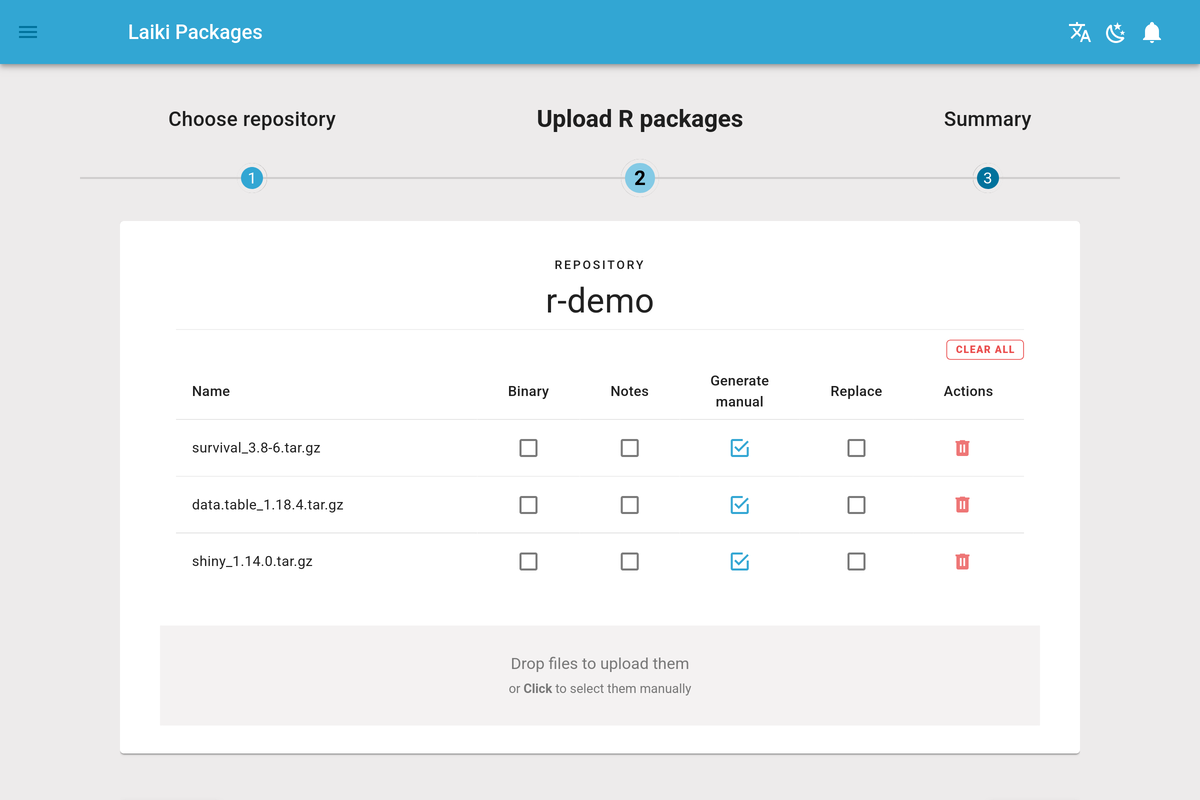Click the Summary step title

tap(987, 119)
